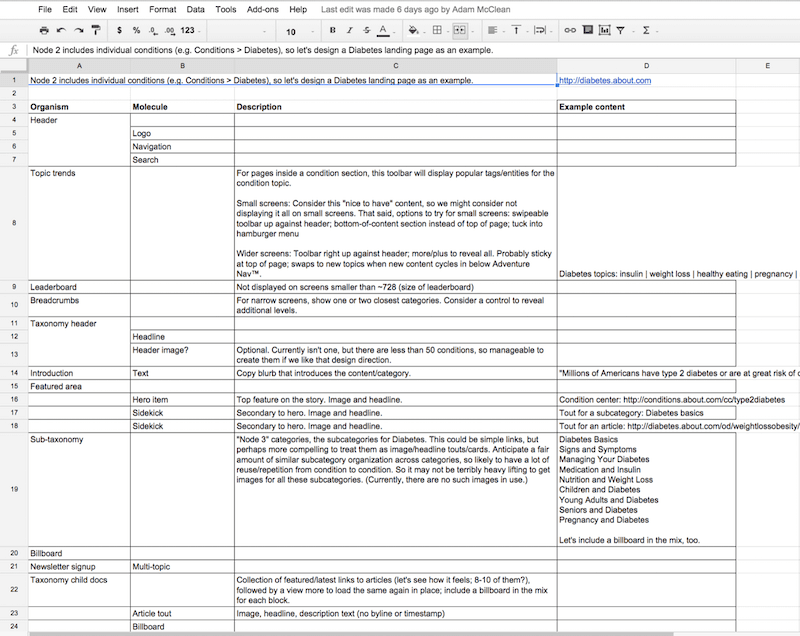Format selection as currency
This screenshot has width=800, height=636.
(119, 31)
